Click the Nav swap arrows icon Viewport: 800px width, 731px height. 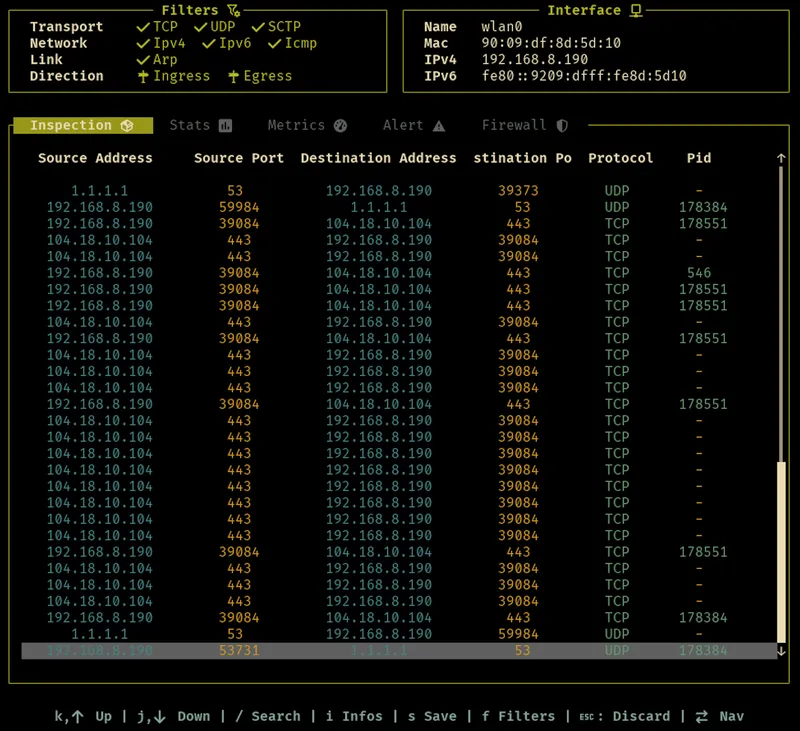point(702,716)
